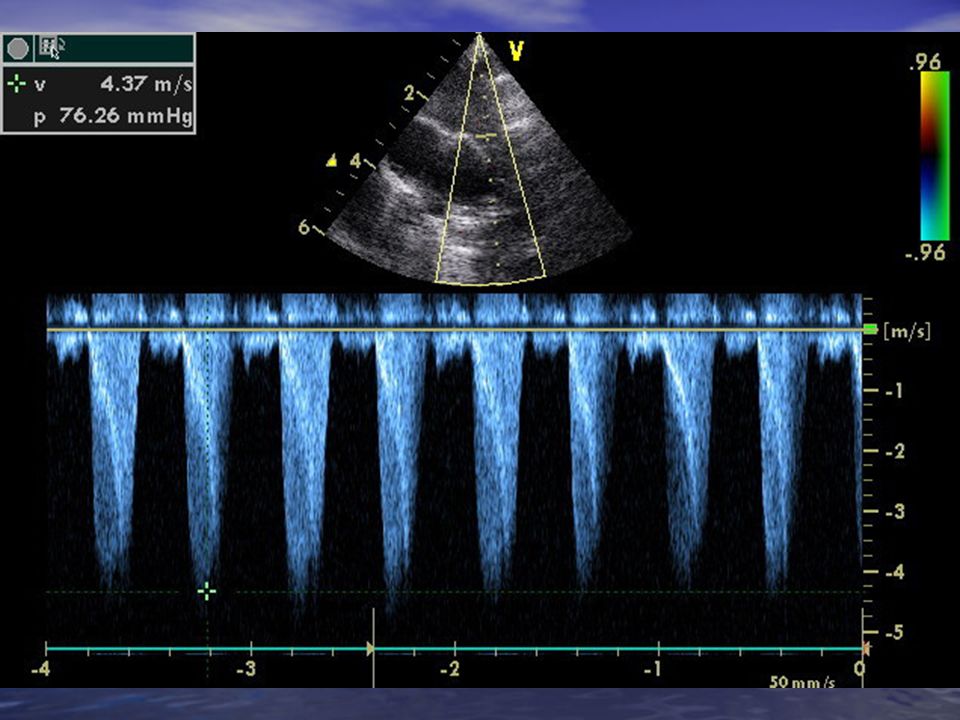Click the gray octagon icon in the measurement panel
This screenshot has height=720, width=960.
coord(18,48)
